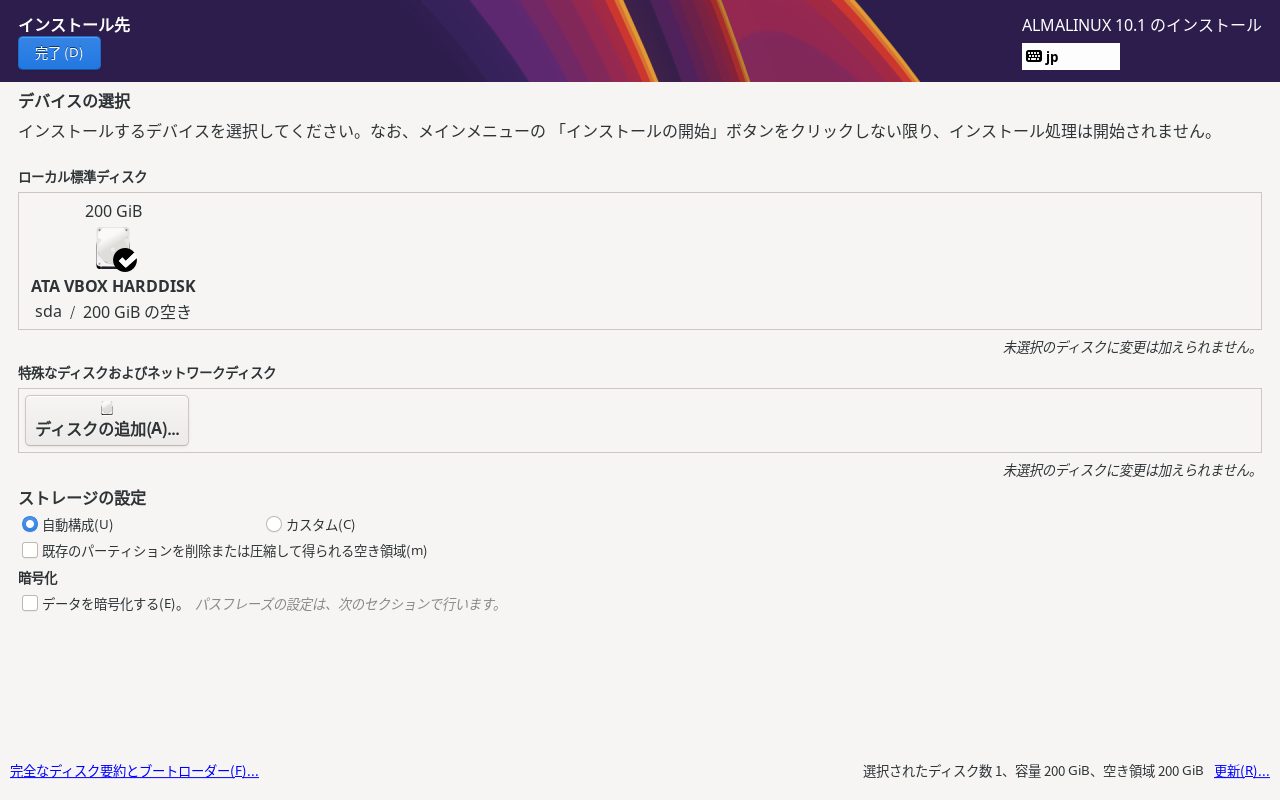Click the パスフレーズの設定は、次のセクションで行います hint text

tap(349, 604)
